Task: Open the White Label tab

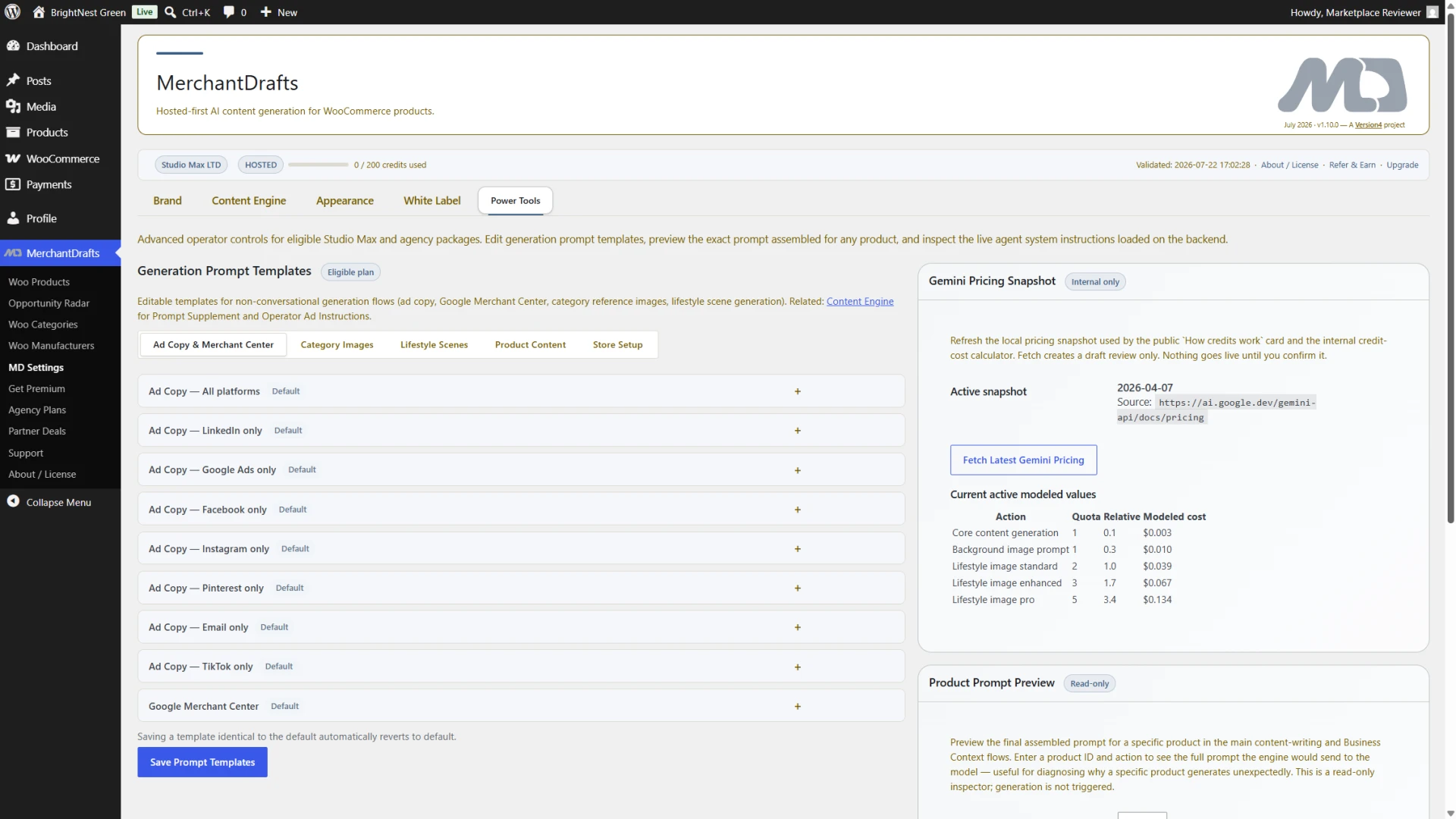Action: 431,201
